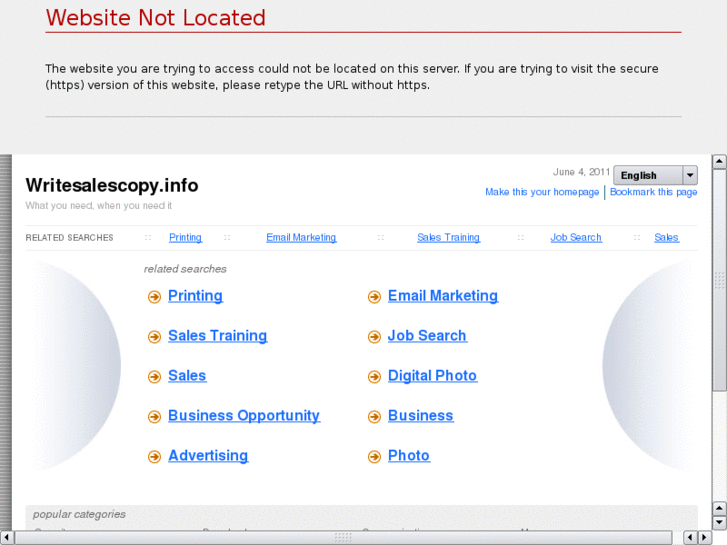Click the Writesalescopy.info site title
Screen dimensions: 727x545
point(112,185)
